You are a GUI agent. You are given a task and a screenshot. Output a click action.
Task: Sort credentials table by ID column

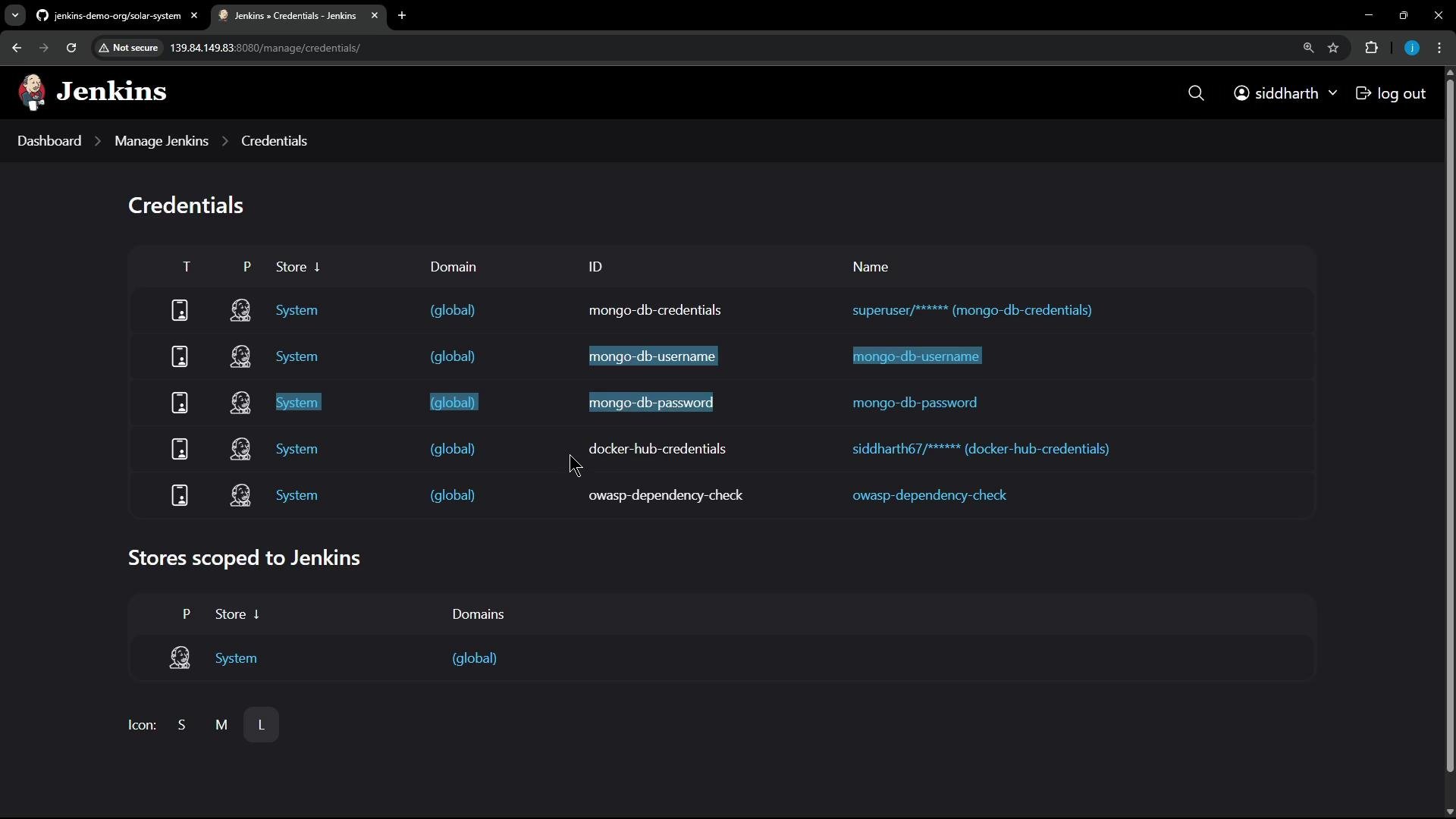point(595,267)
